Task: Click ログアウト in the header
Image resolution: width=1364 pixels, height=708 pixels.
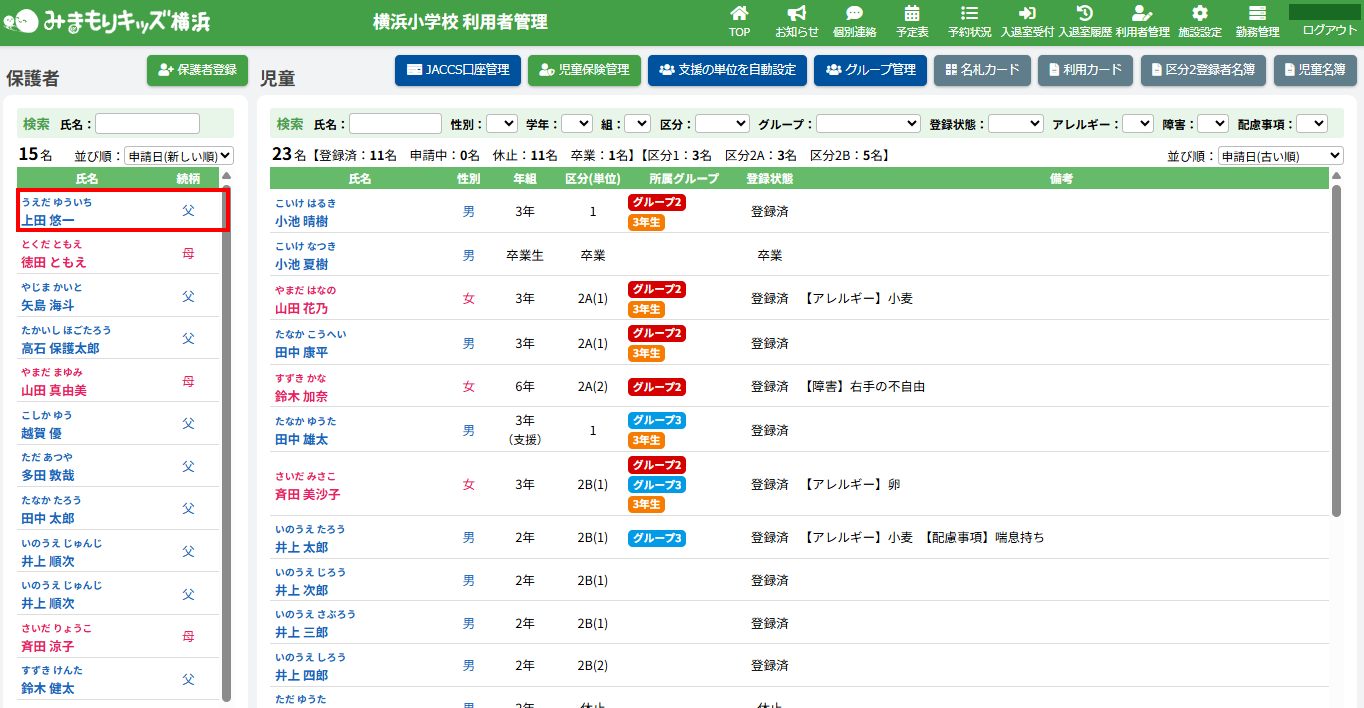Action: 1329,30
